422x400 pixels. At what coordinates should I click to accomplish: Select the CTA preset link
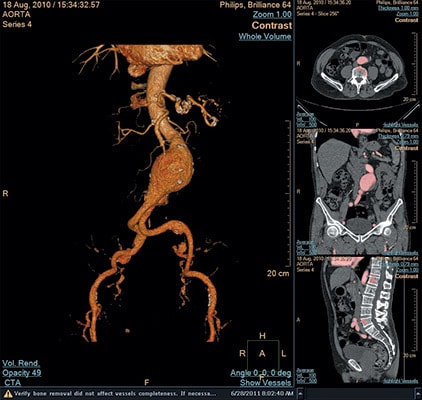pos(12,383)
